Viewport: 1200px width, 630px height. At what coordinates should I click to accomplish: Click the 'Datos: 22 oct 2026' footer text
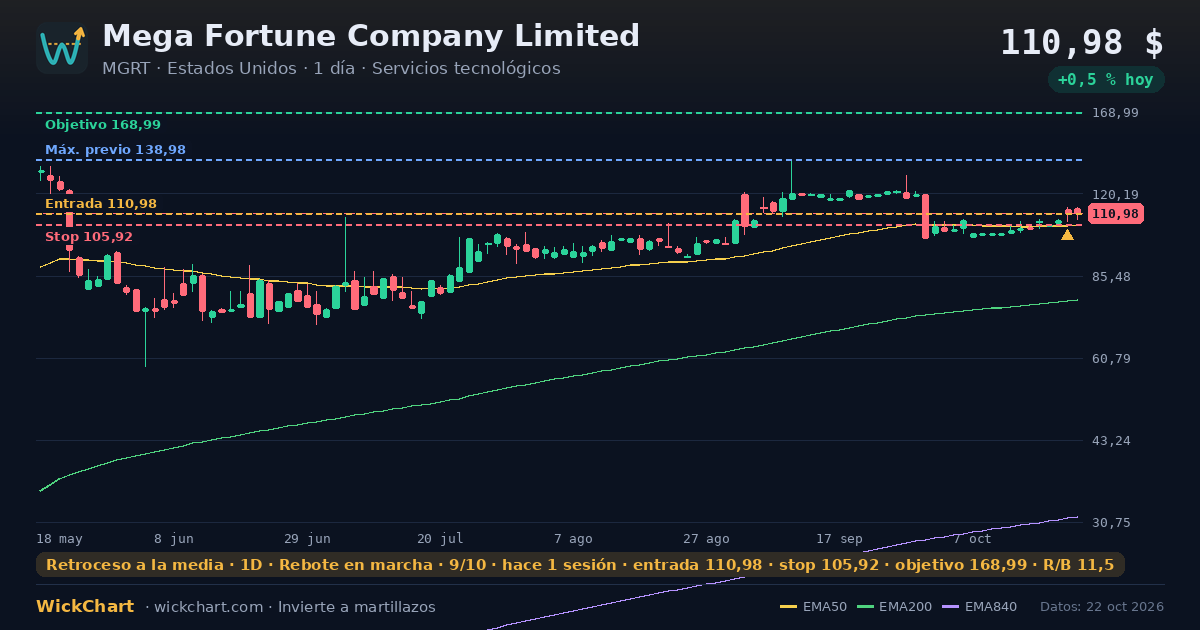[1102, 607]
